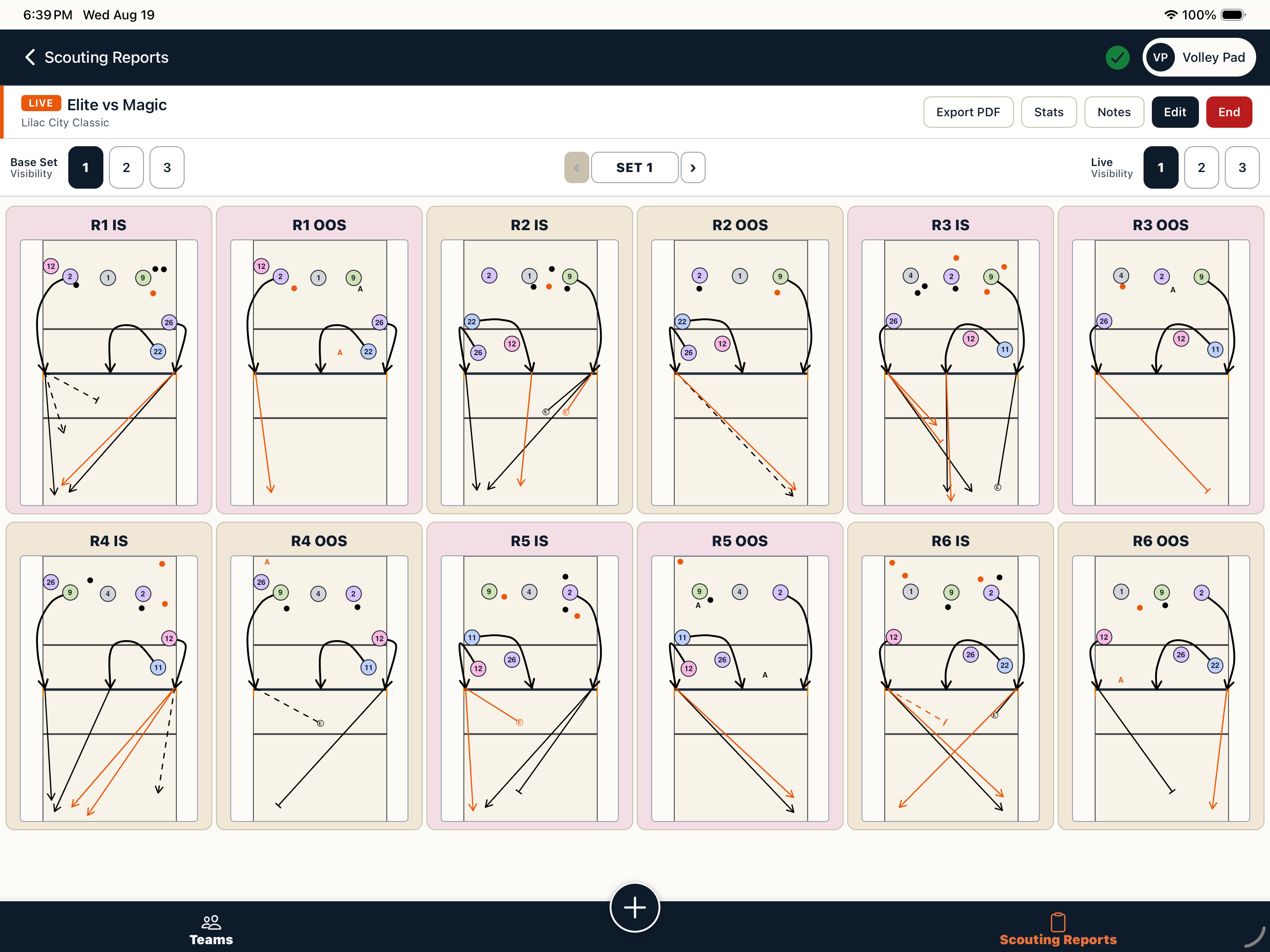1270x952 pixels.
Task: Open the R3 IS rotation card
Action: [950, 360]
